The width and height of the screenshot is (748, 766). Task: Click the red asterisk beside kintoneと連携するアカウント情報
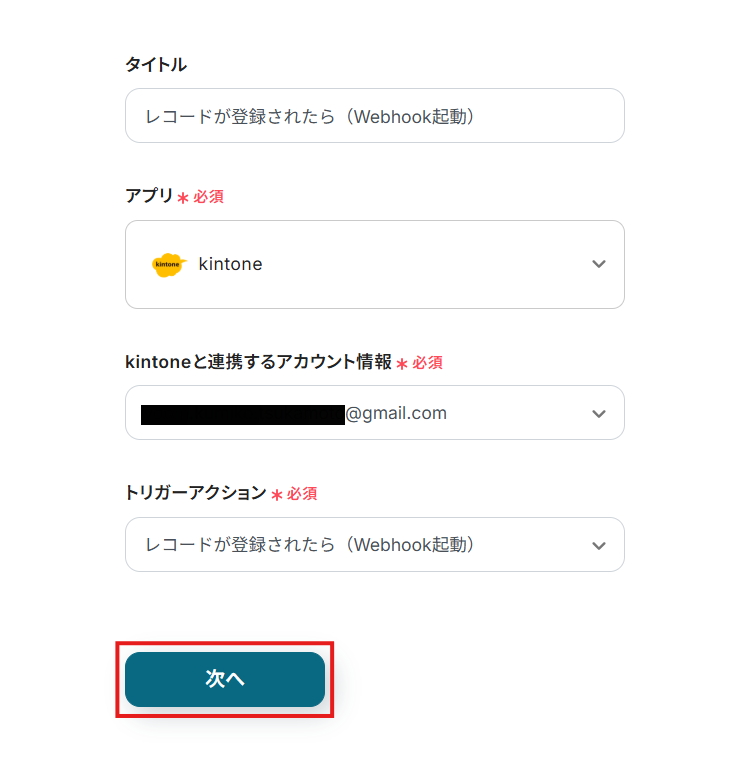[x=402, y=364]
